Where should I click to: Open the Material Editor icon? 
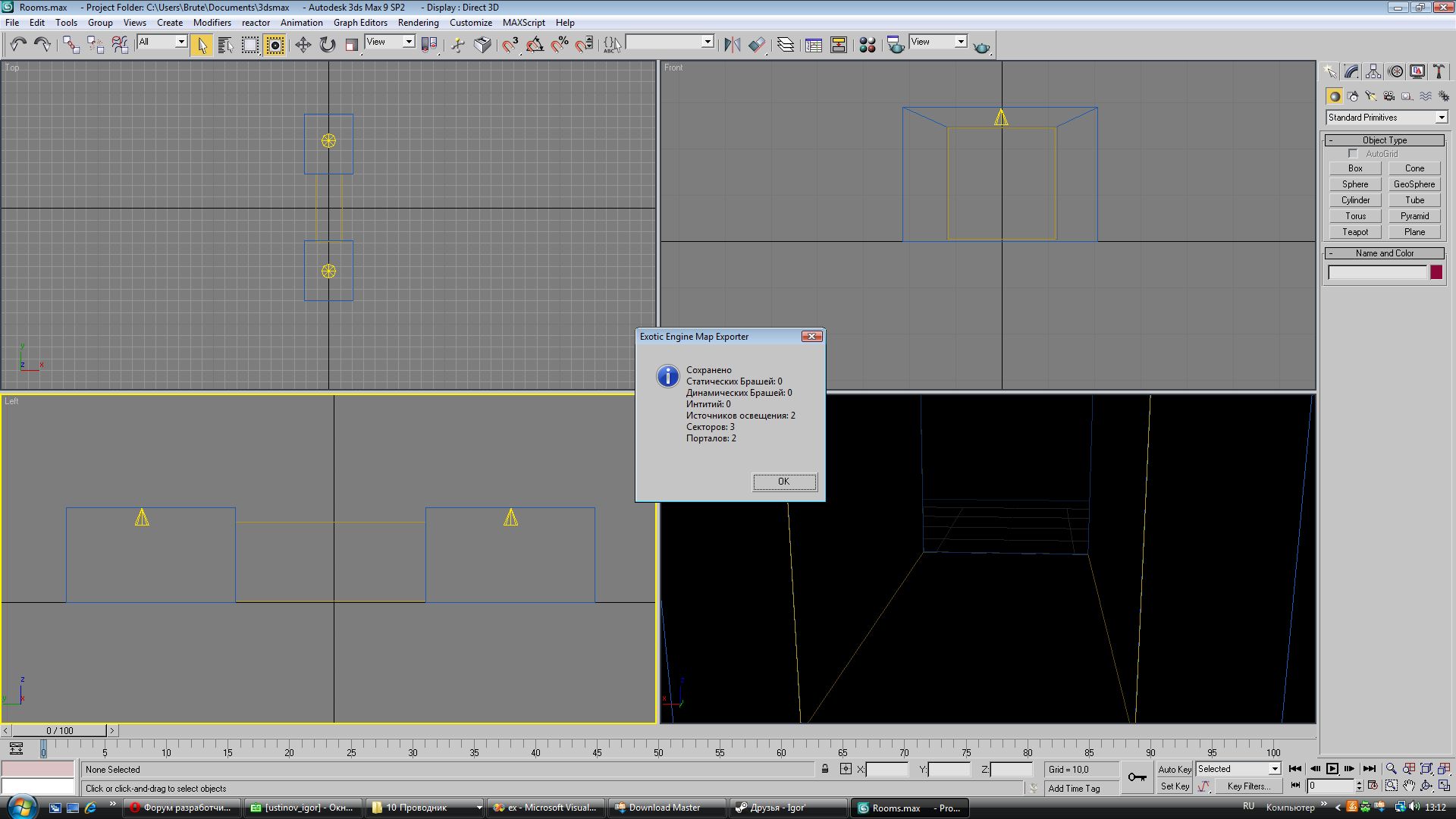tap(868, 45)
